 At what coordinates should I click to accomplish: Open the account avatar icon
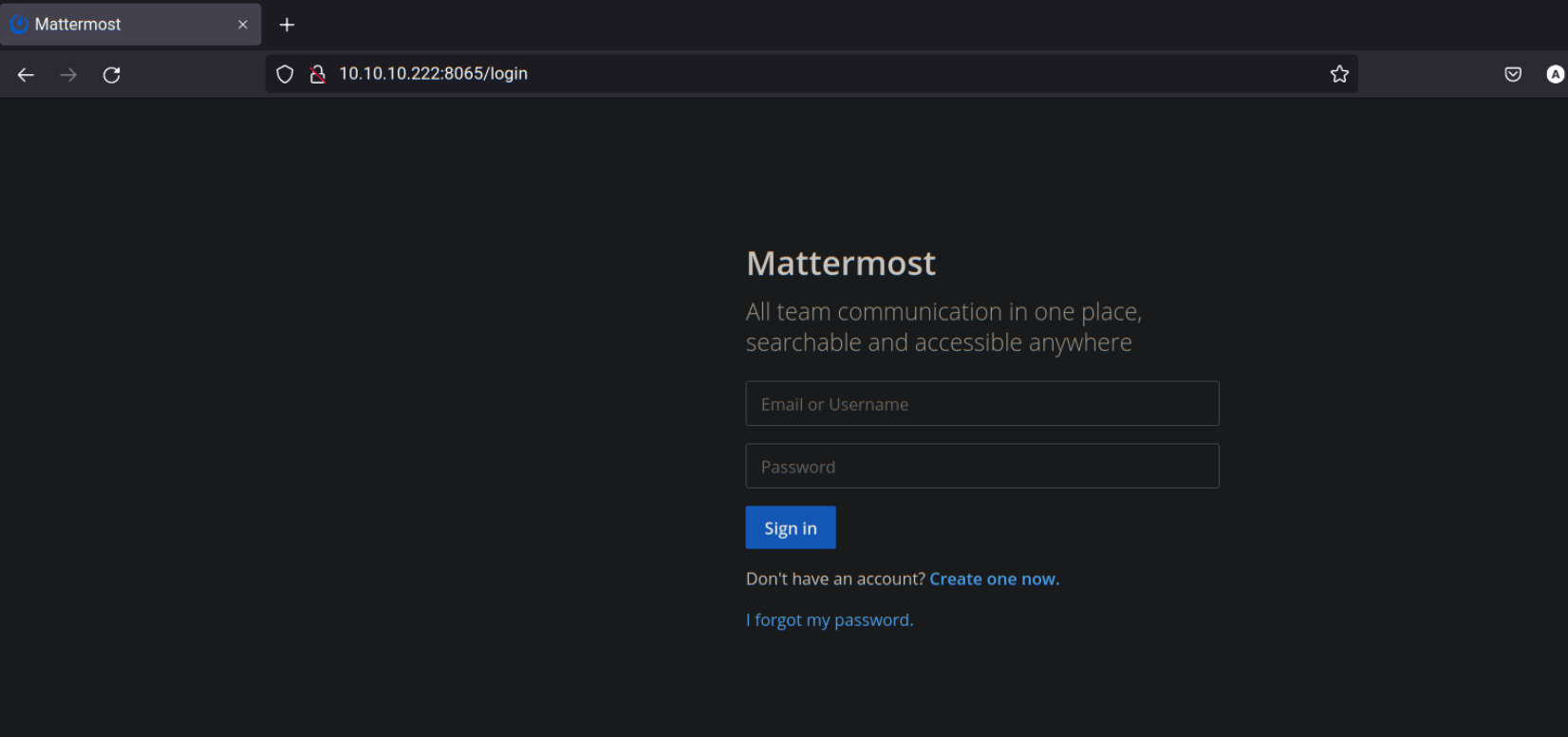tap(1555, 74)
